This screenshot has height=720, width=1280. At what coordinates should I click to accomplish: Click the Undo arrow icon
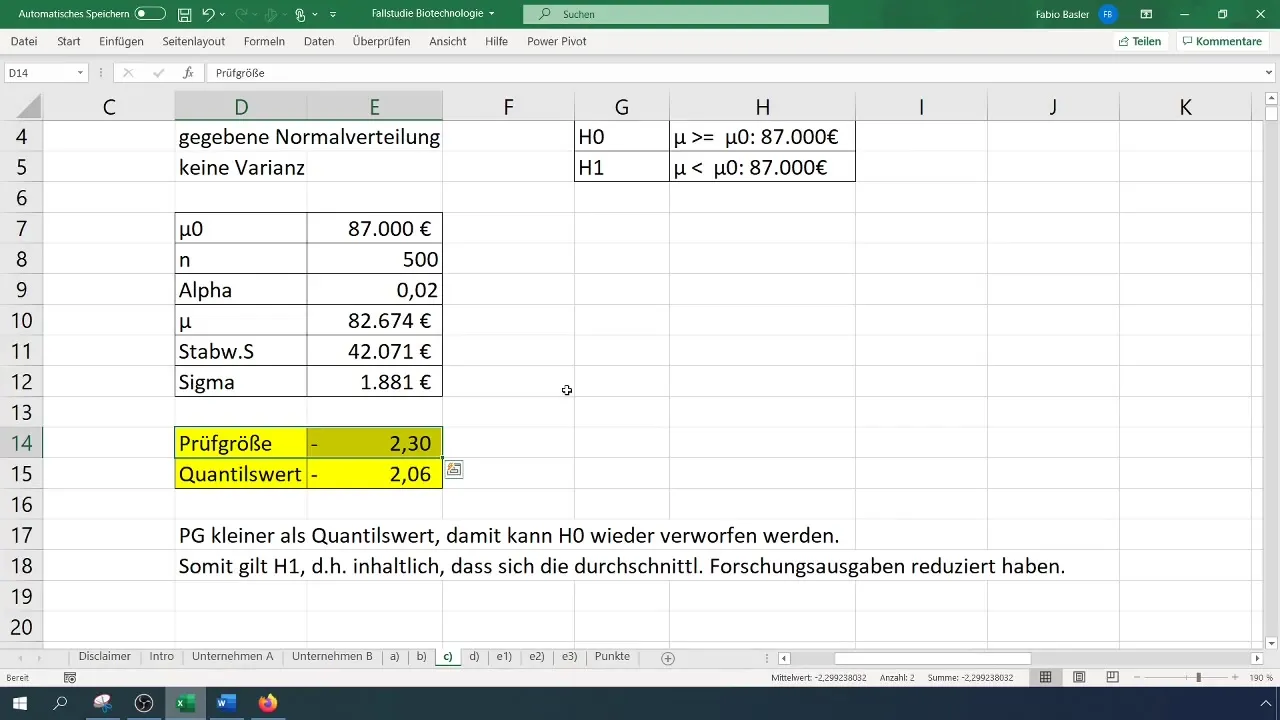tap(208, 14)
